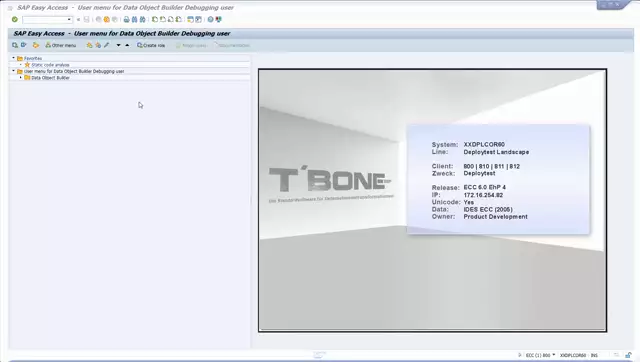The width and height of the screenshot is (640, 362).
Task: Click the Generate Shortcut icon
Action: (198, 19)
